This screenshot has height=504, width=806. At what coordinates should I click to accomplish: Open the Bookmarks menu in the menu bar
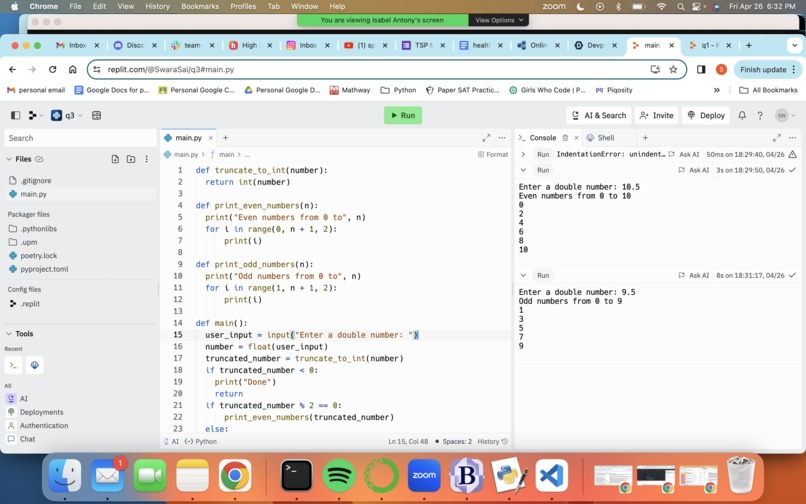(200, 6)
